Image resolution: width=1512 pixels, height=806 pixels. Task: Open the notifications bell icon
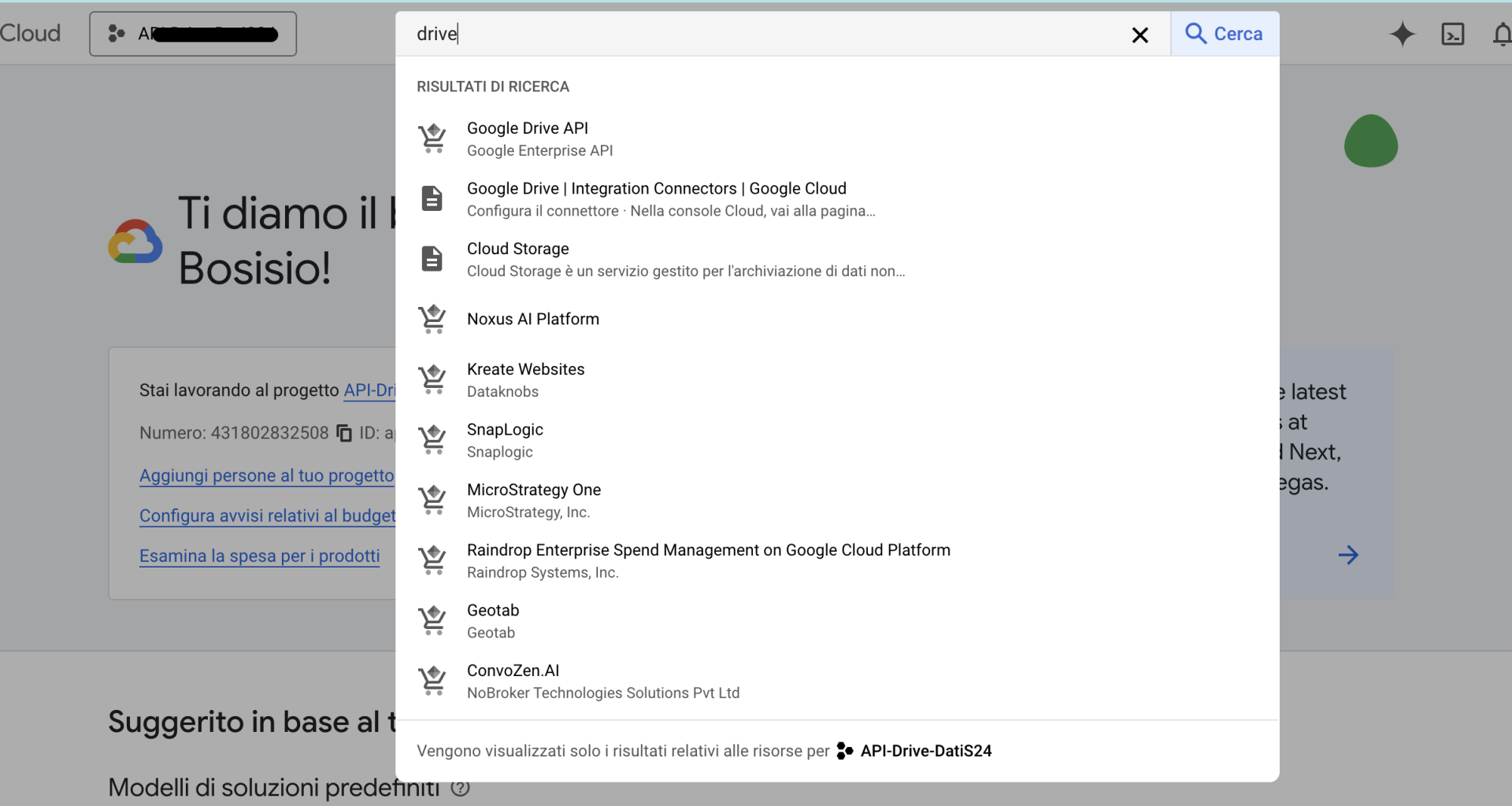click(x=1502, y=35)
